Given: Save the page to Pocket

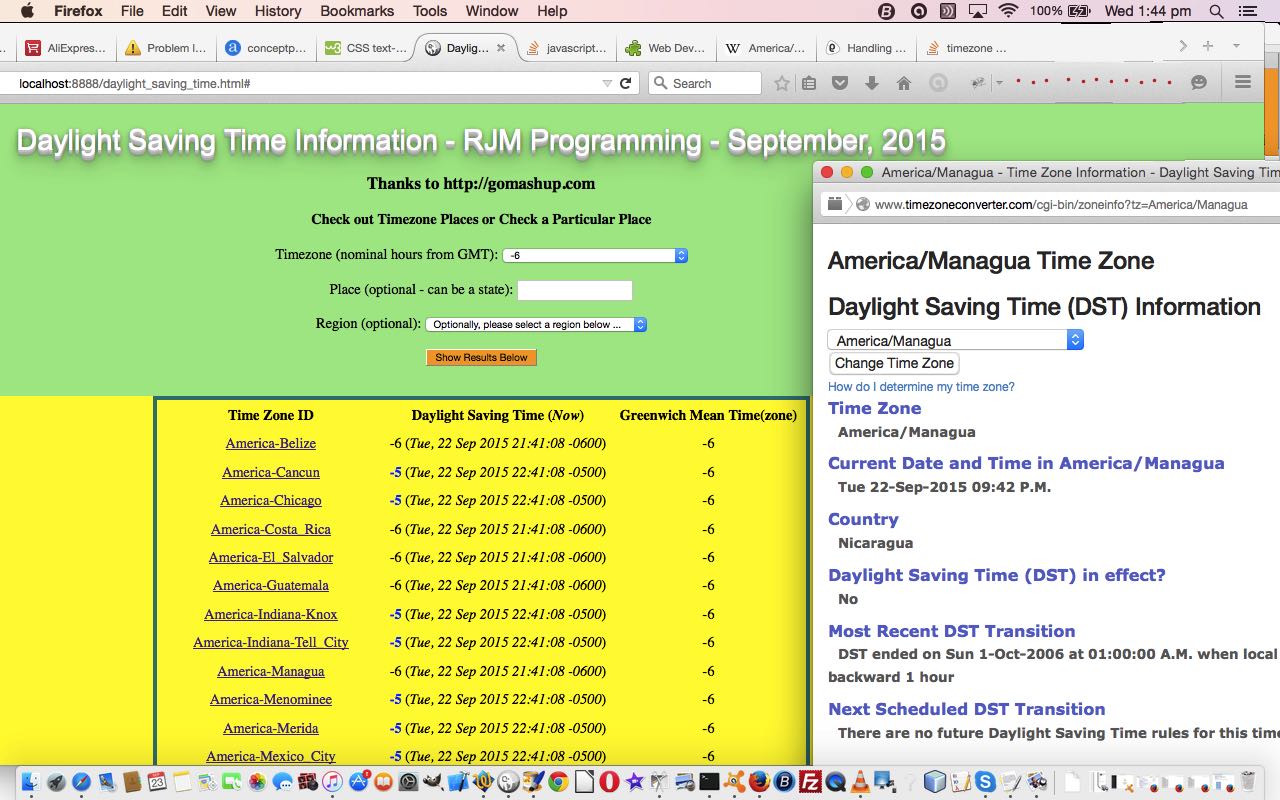Looking at the screenshot, I should 839,82.
